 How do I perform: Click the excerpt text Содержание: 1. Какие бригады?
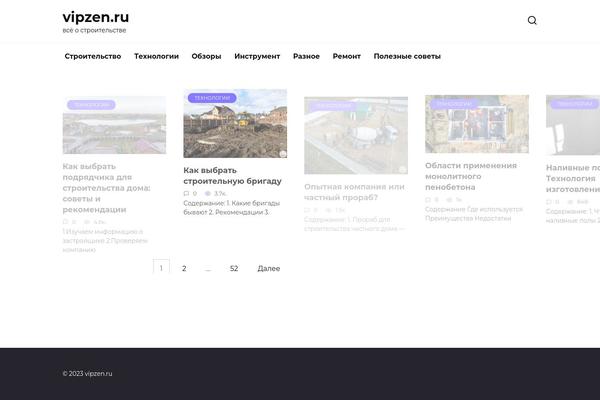[232, 207]
